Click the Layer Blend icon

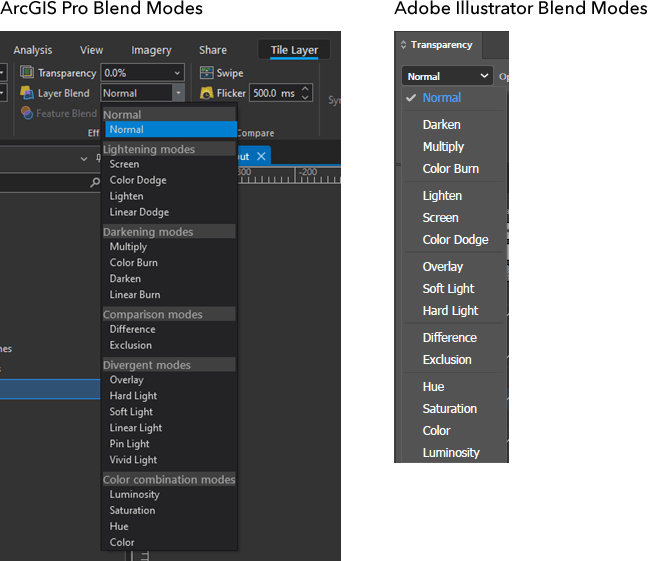click(27, 93)
